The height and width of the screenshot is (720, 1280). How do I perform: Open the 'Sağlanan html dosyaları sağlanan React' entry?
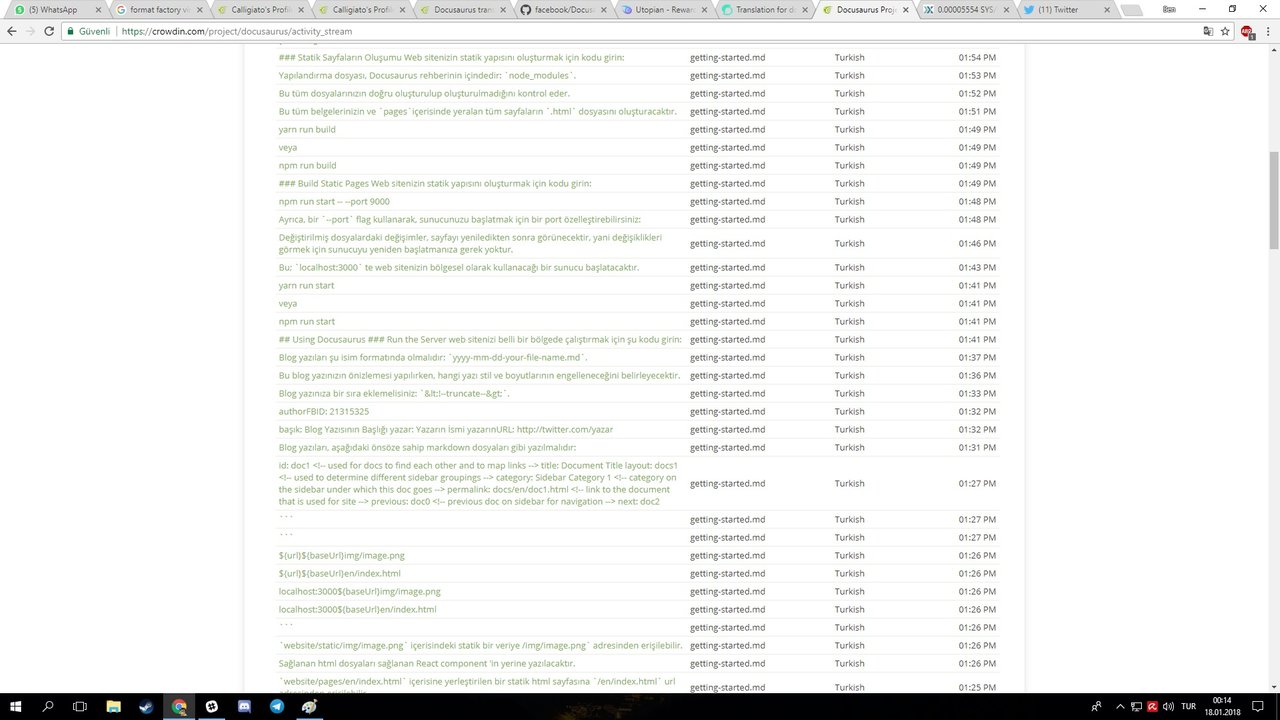[x=426, y=663]
